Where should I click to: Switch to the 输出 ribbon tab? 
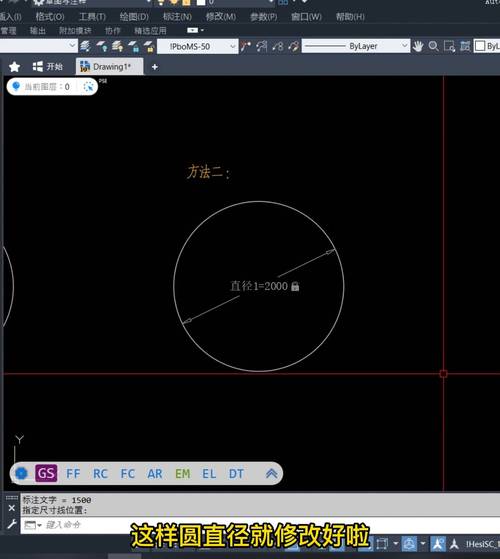(37, 31)
